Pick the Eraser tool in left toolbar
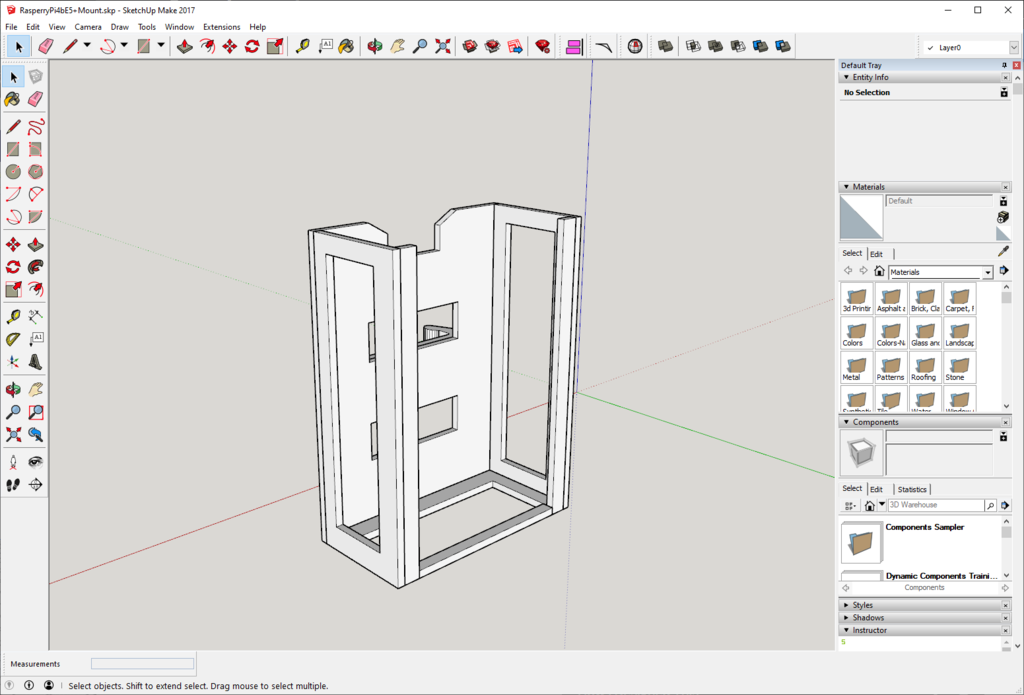 point(36,99)
